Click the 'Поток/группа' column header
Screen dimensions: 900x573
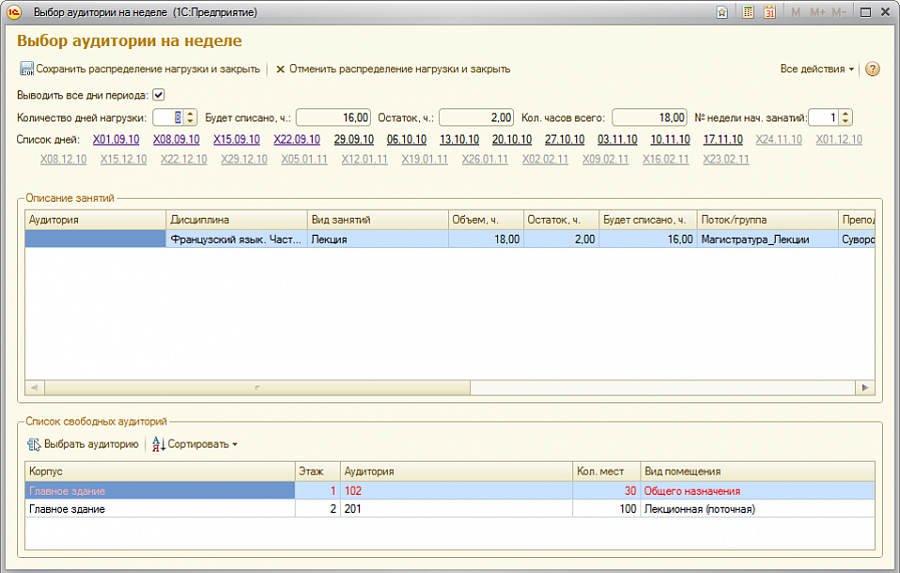pyautogui.click(x=767, y=220)
